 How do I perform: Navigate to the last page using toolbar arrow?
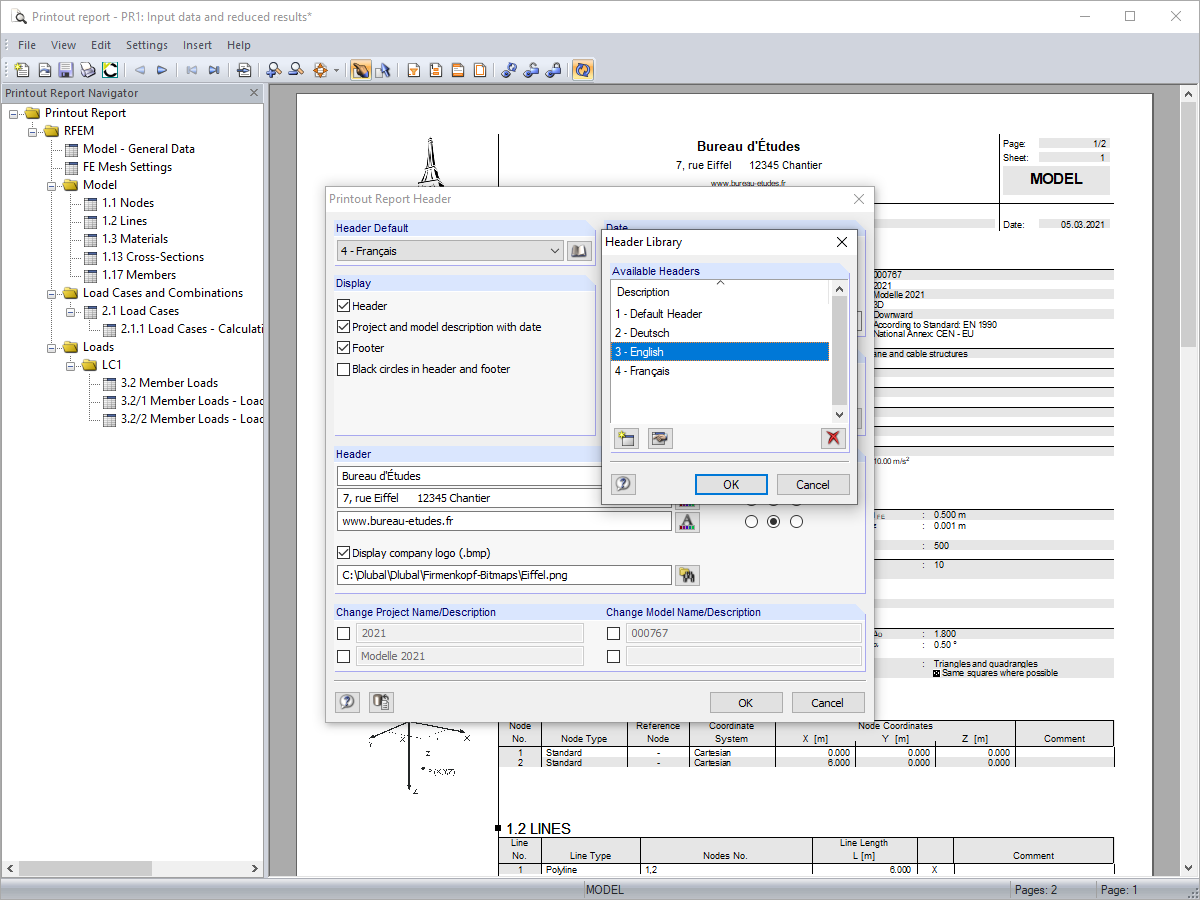[214, 69]
